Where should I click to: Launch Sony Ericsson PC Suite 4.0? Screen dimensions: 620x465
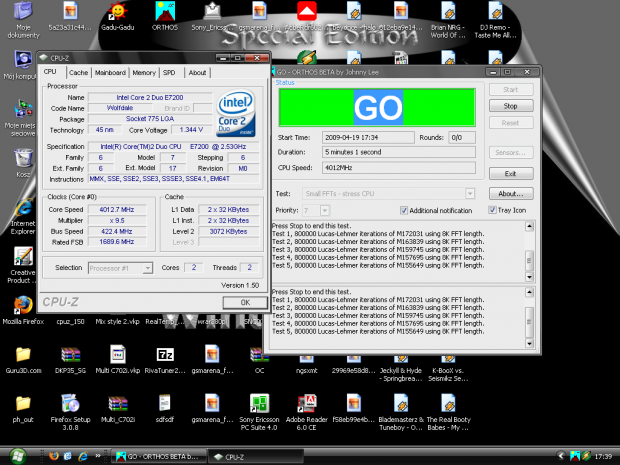[x=259, y=412]
